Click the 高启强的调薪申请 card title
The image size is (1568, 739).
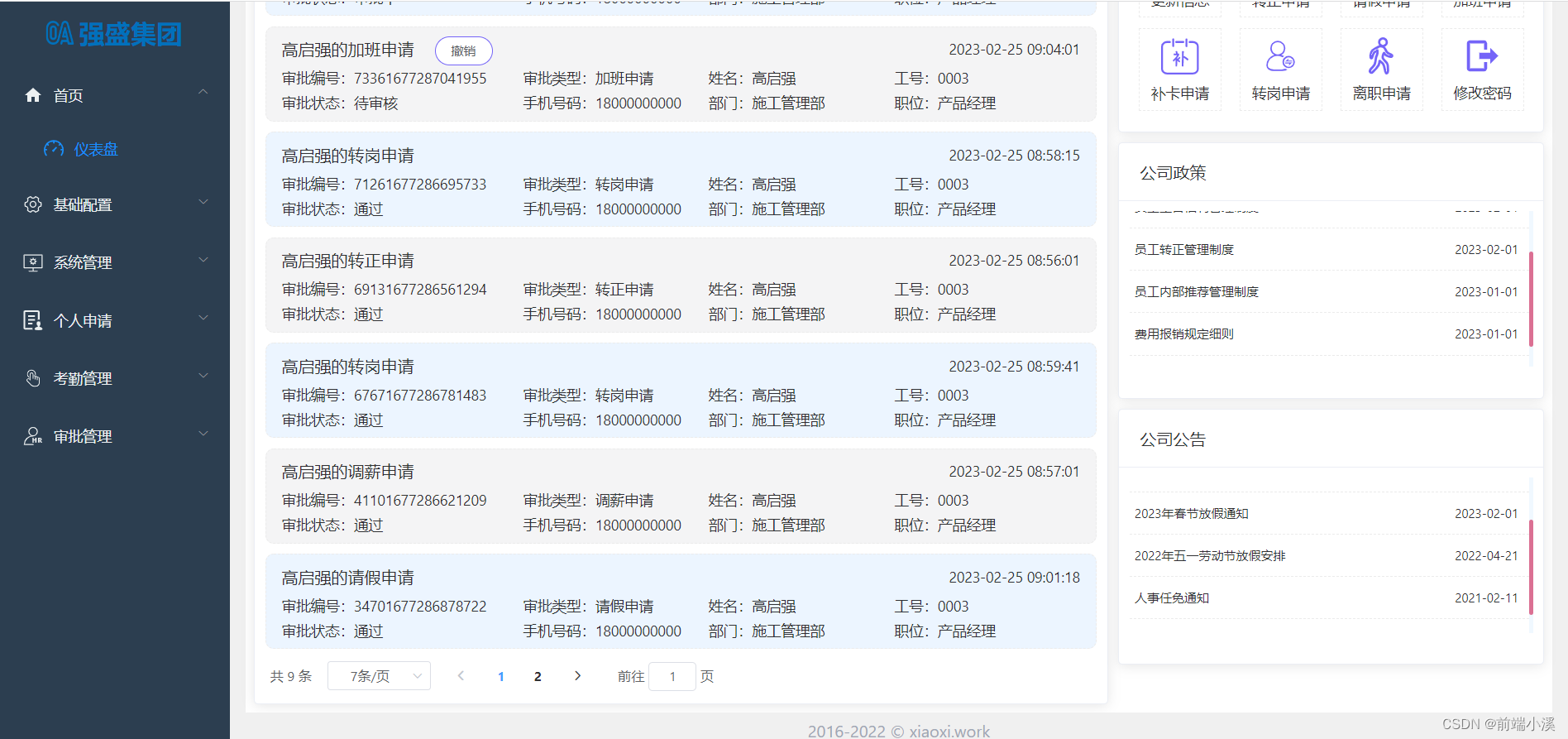click(347, 473)
